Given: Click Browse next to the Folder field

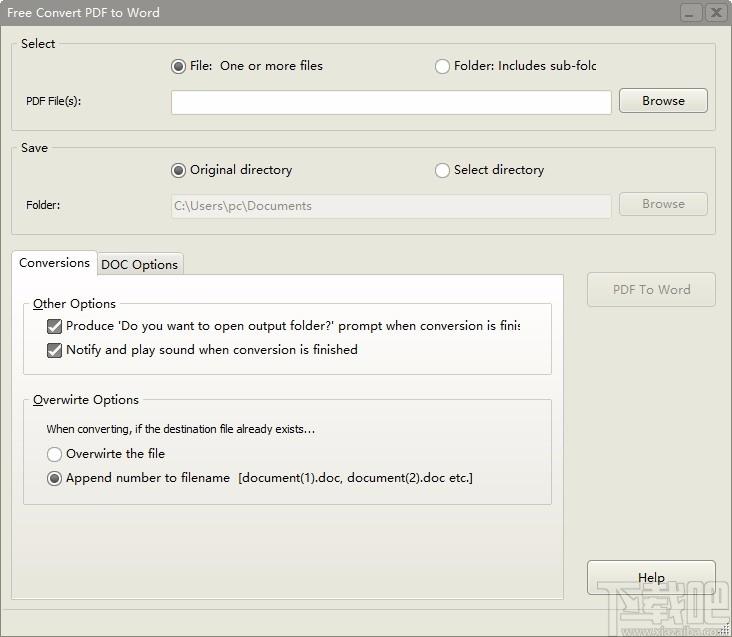Looking at the screenshot, I should [x=663, y=204].
